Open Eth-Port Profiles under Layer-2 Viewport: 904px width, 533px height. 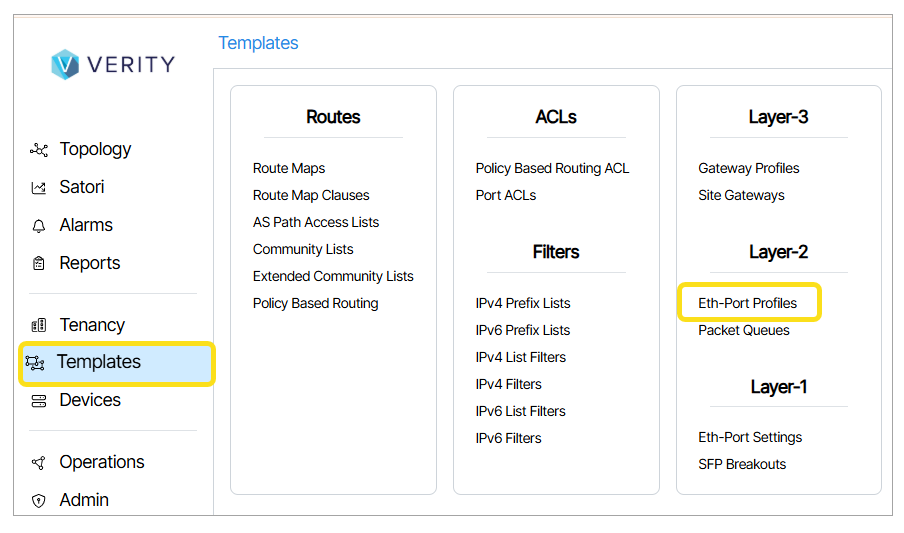click(747, 303)
